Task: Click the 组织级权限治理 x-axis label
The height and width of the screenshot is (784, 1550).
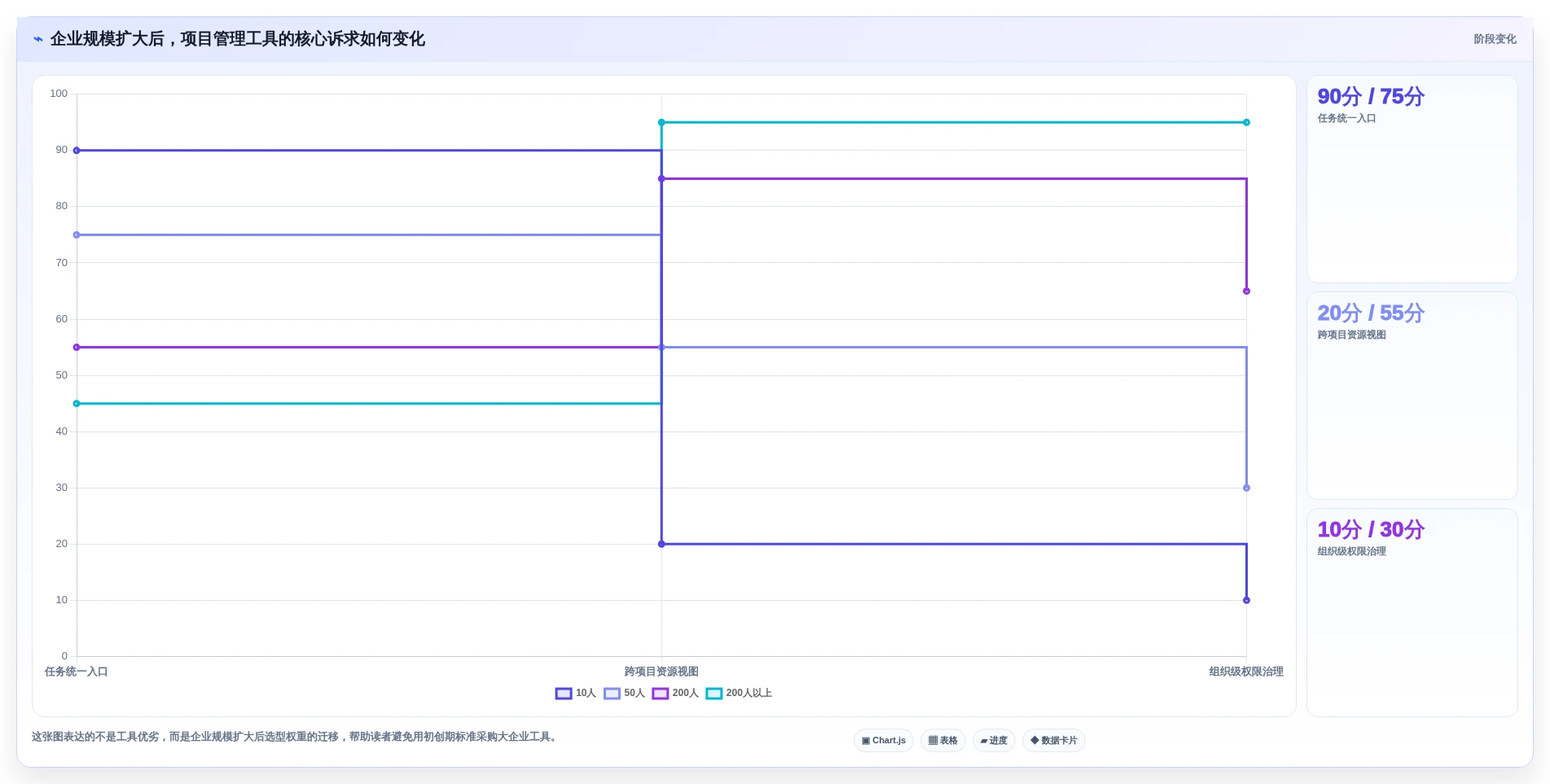Action: [x=1246, y=672]
